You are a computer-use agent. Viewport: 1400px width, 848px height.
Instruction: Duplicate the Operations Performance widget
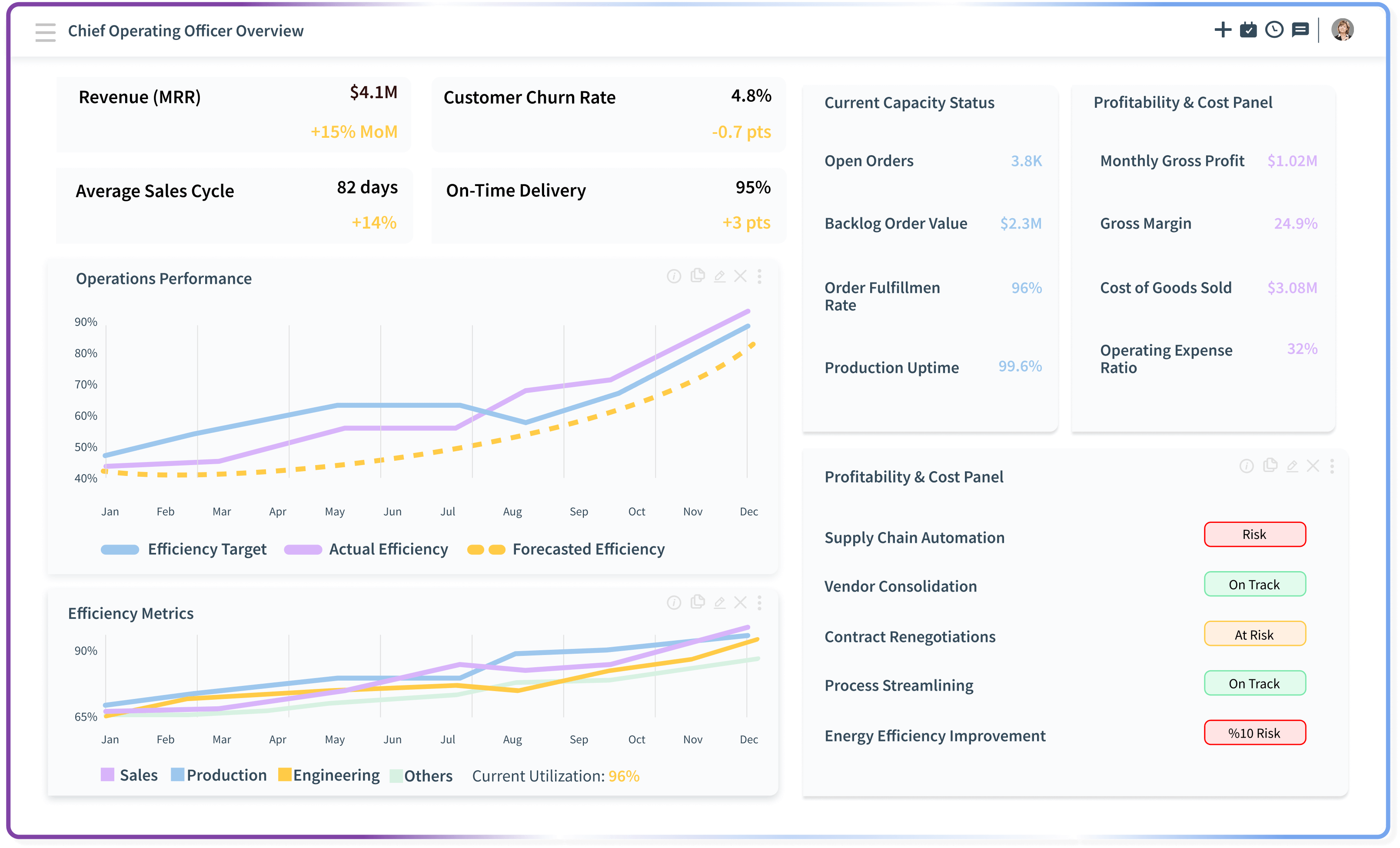click(x=698, y=276)
